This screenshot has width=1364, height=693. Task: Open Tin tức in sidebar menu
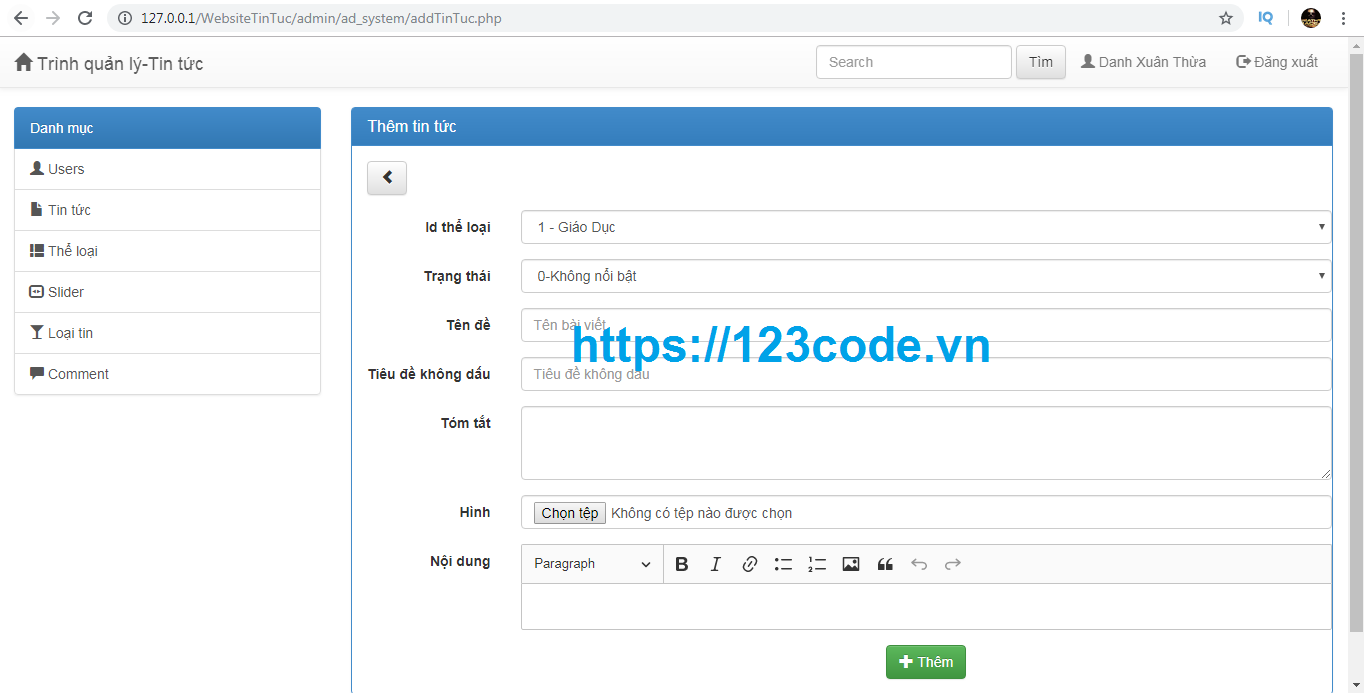pos(69,210)
